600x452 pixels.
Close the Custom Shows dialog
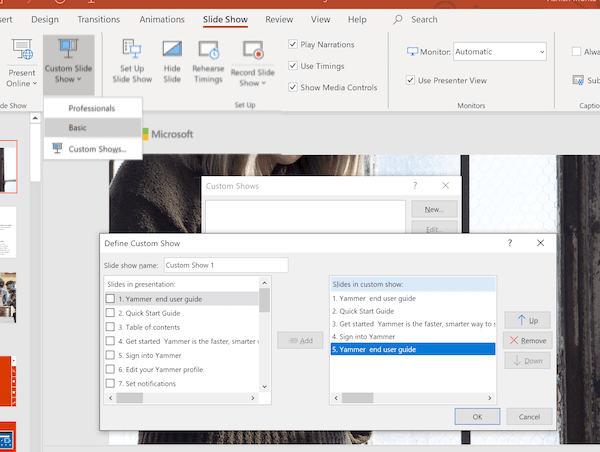click(445, 186)
